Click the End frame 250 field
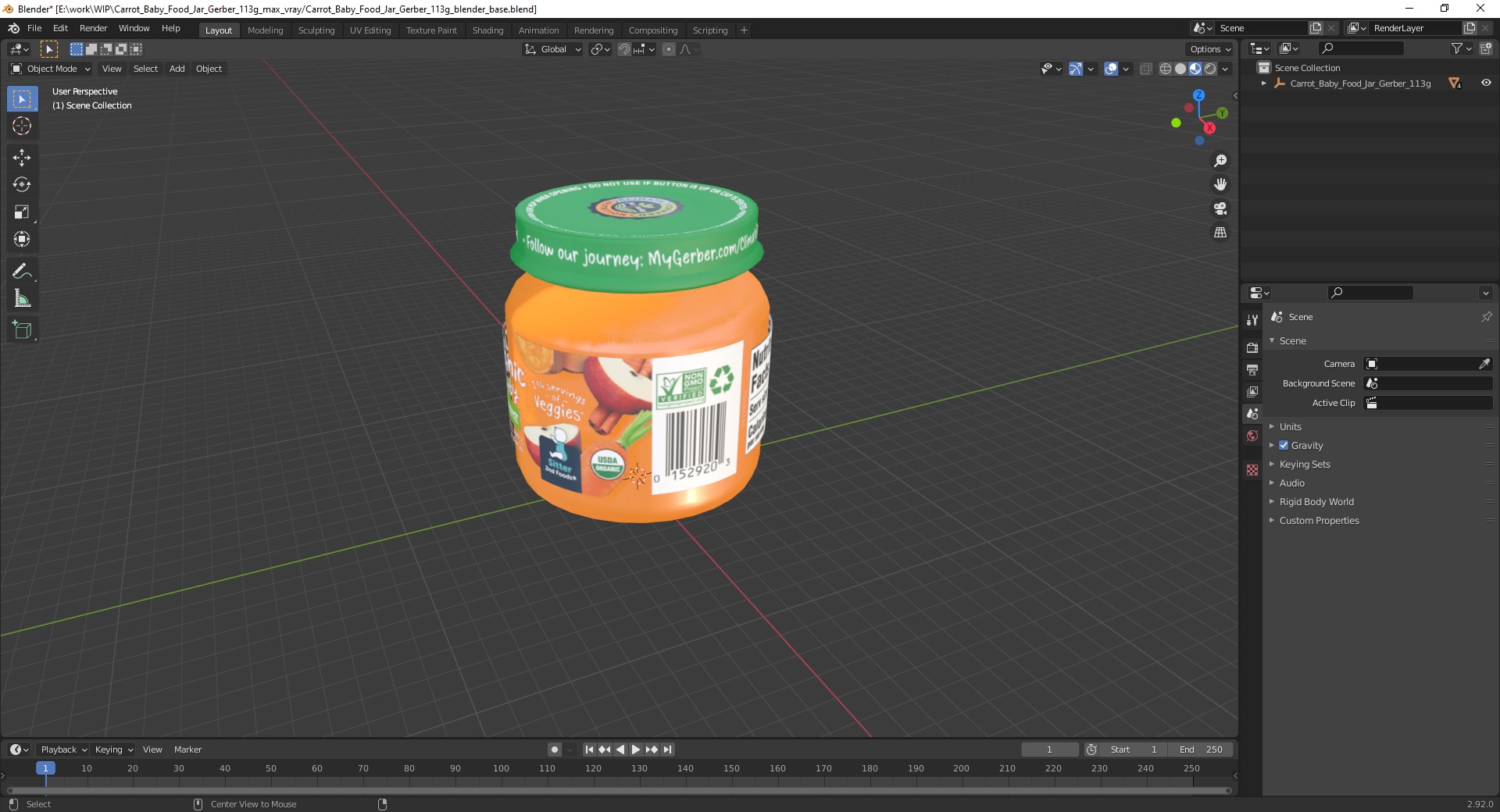The image size is (1500, 812). [x=1202, y=750]
